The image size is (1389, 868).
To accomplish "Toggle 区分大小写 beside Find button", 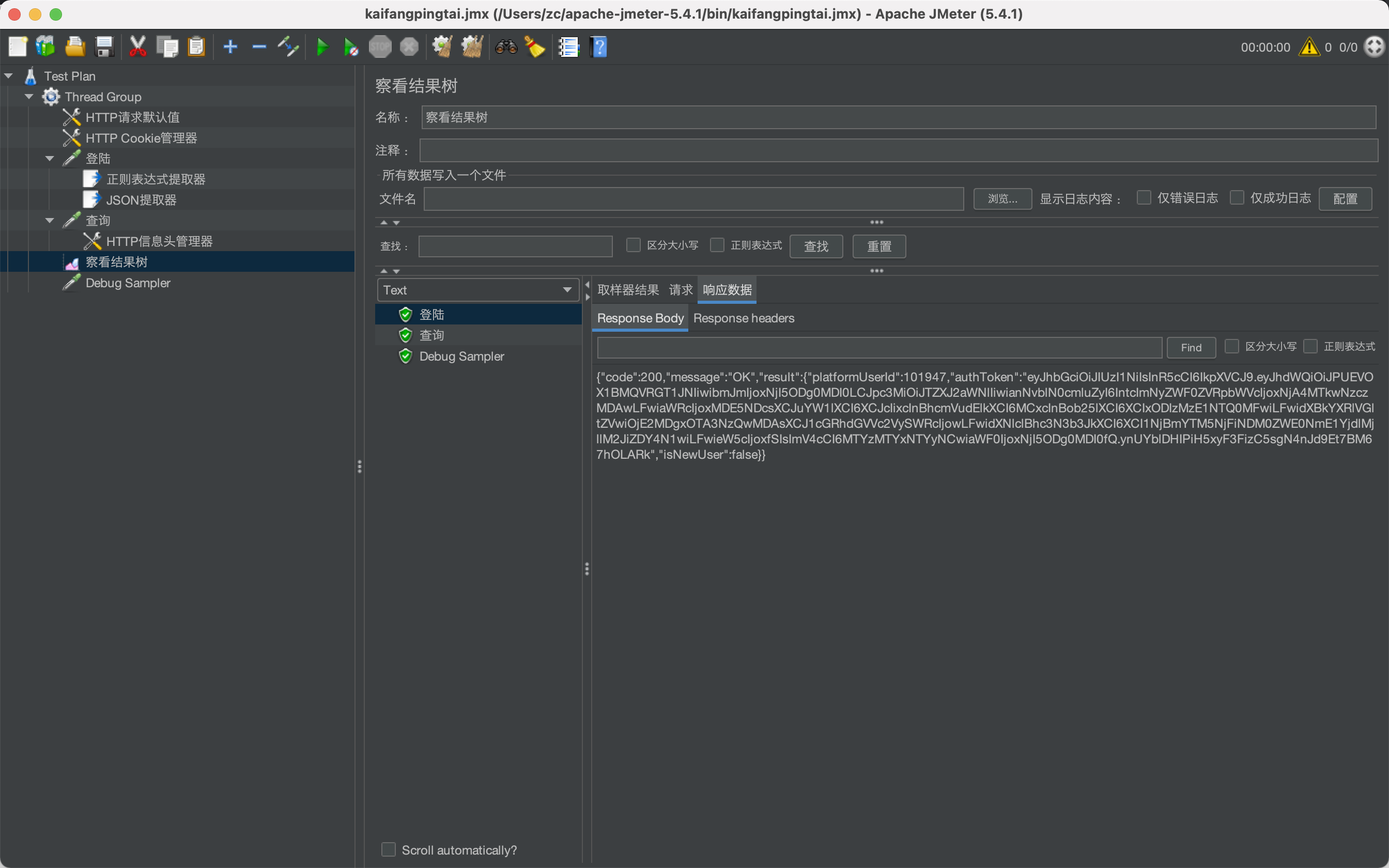I will coord(1232,346).
